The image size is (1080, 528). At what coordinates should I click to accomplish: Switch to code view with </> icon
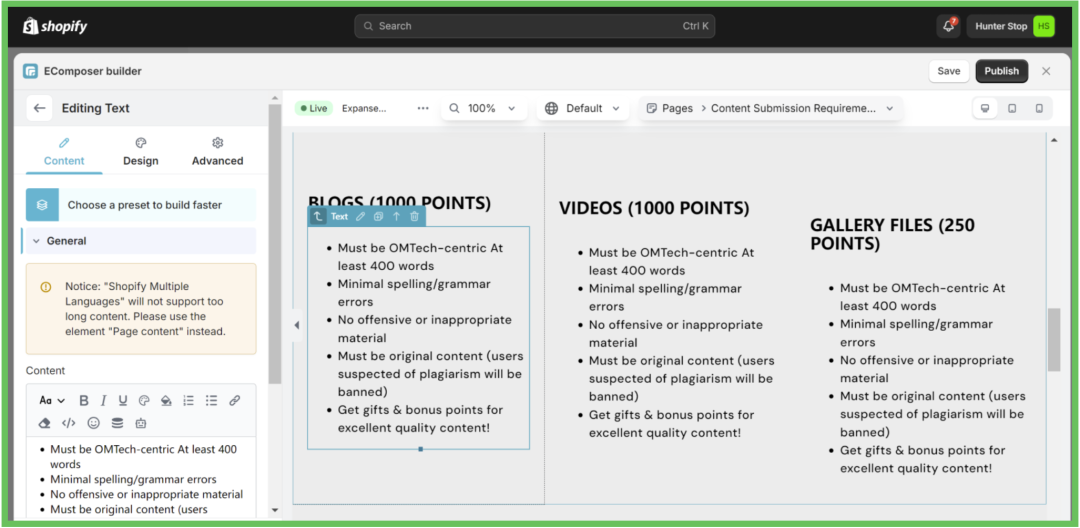[x=69, y=423]
